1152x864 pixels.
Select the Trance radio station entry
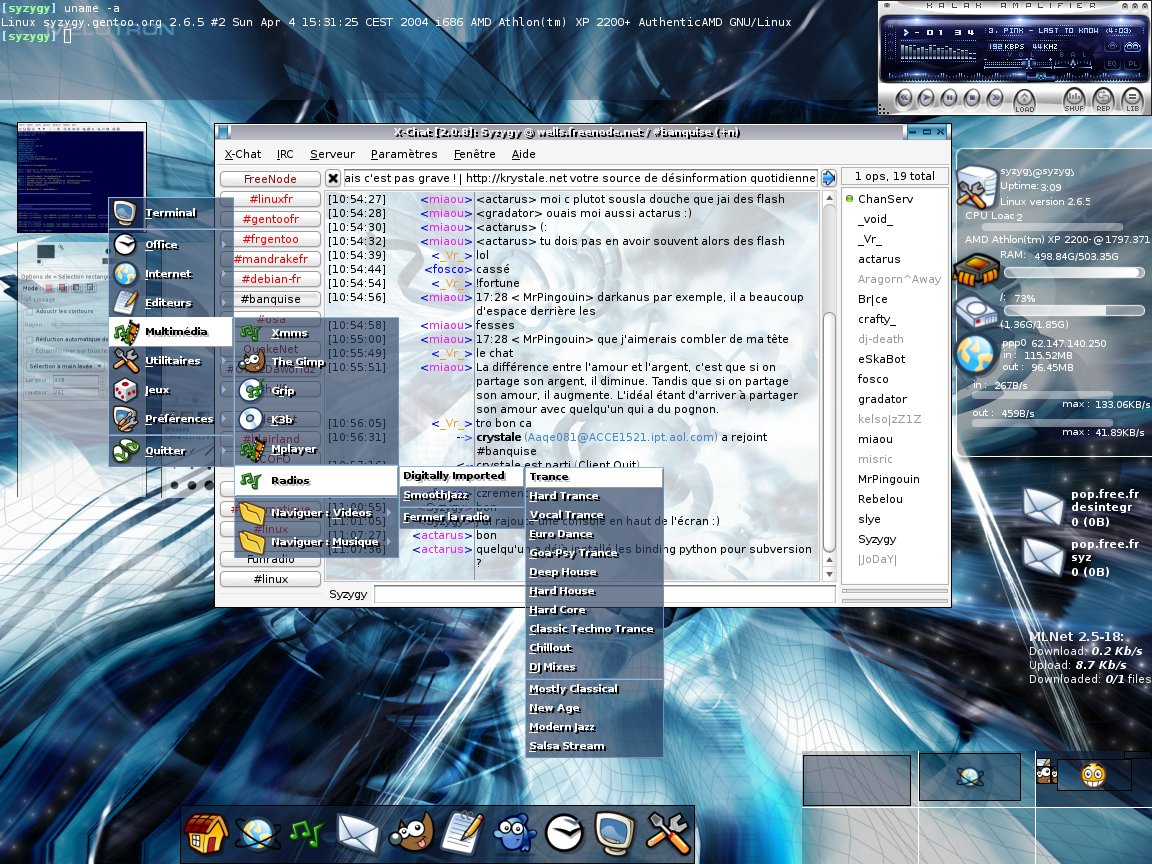tap(594, 476)
